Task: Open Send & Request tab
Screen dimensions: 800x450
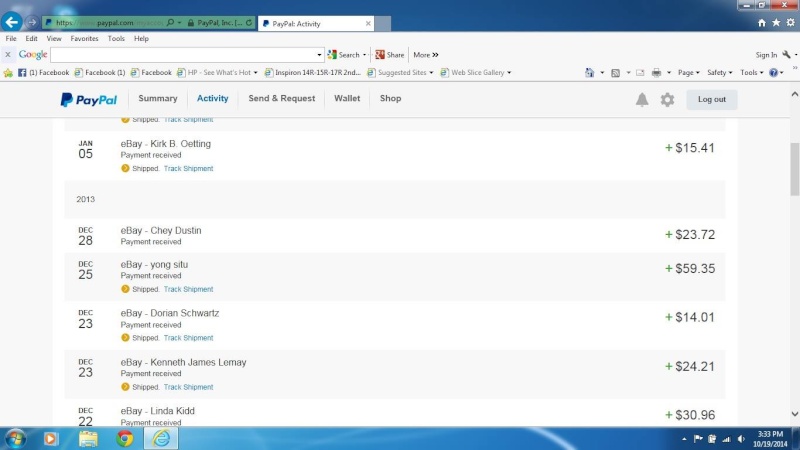Action: 282,98
